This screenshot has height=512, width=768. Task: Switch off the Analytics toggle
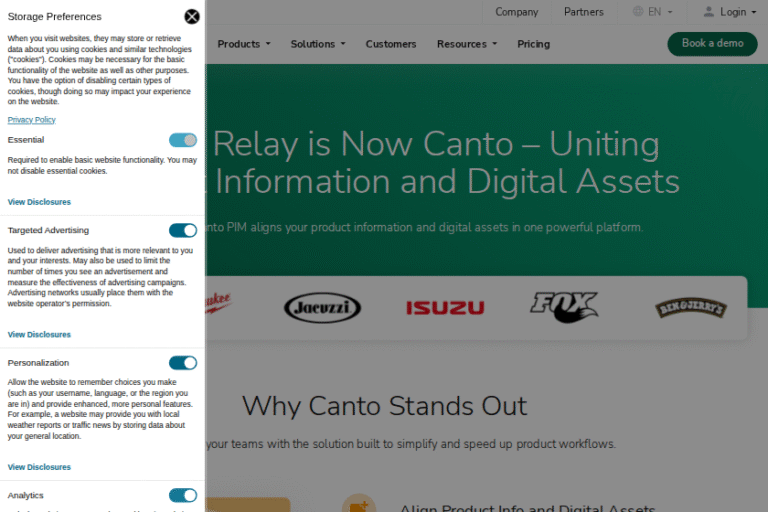pyautogui.click(x=183, y=495)
